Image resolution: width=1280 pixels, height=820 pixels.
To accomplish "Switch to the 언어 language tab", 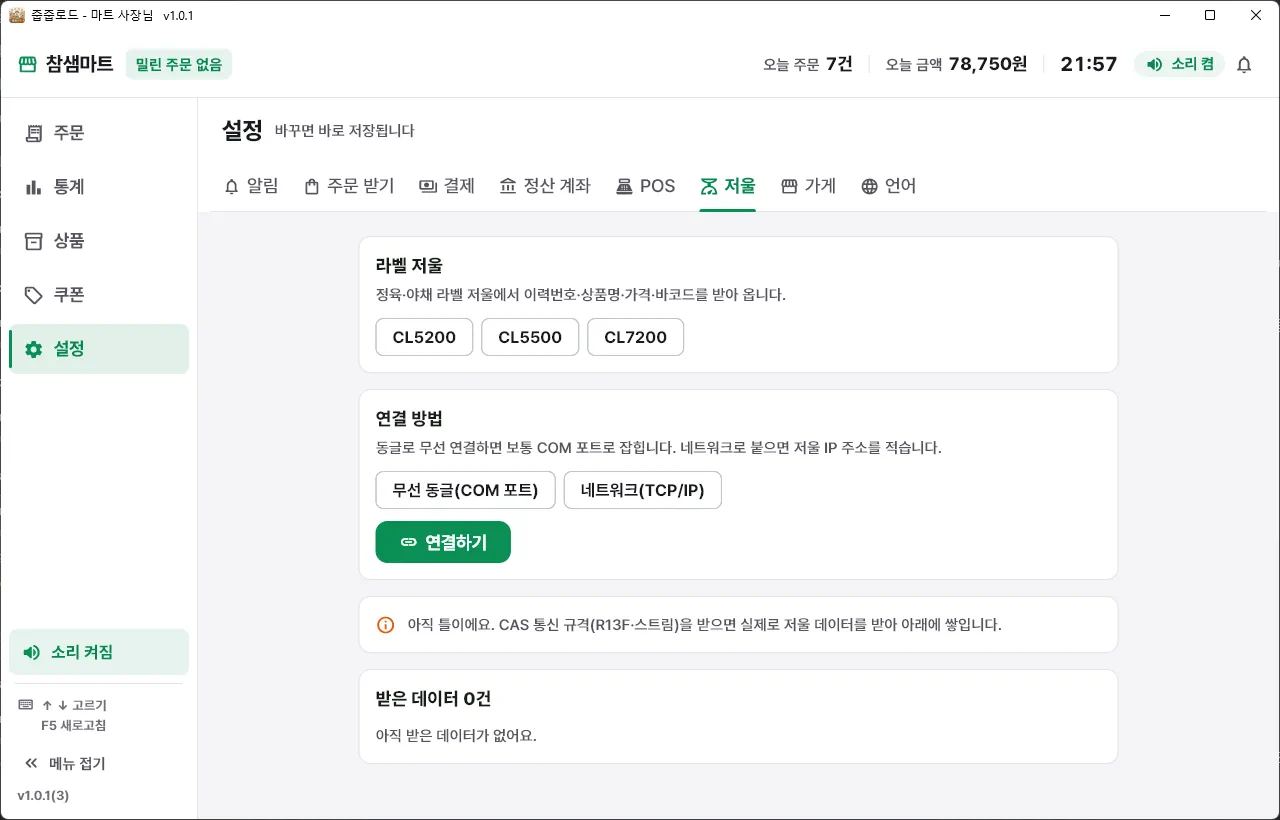I will click(889, 186).
